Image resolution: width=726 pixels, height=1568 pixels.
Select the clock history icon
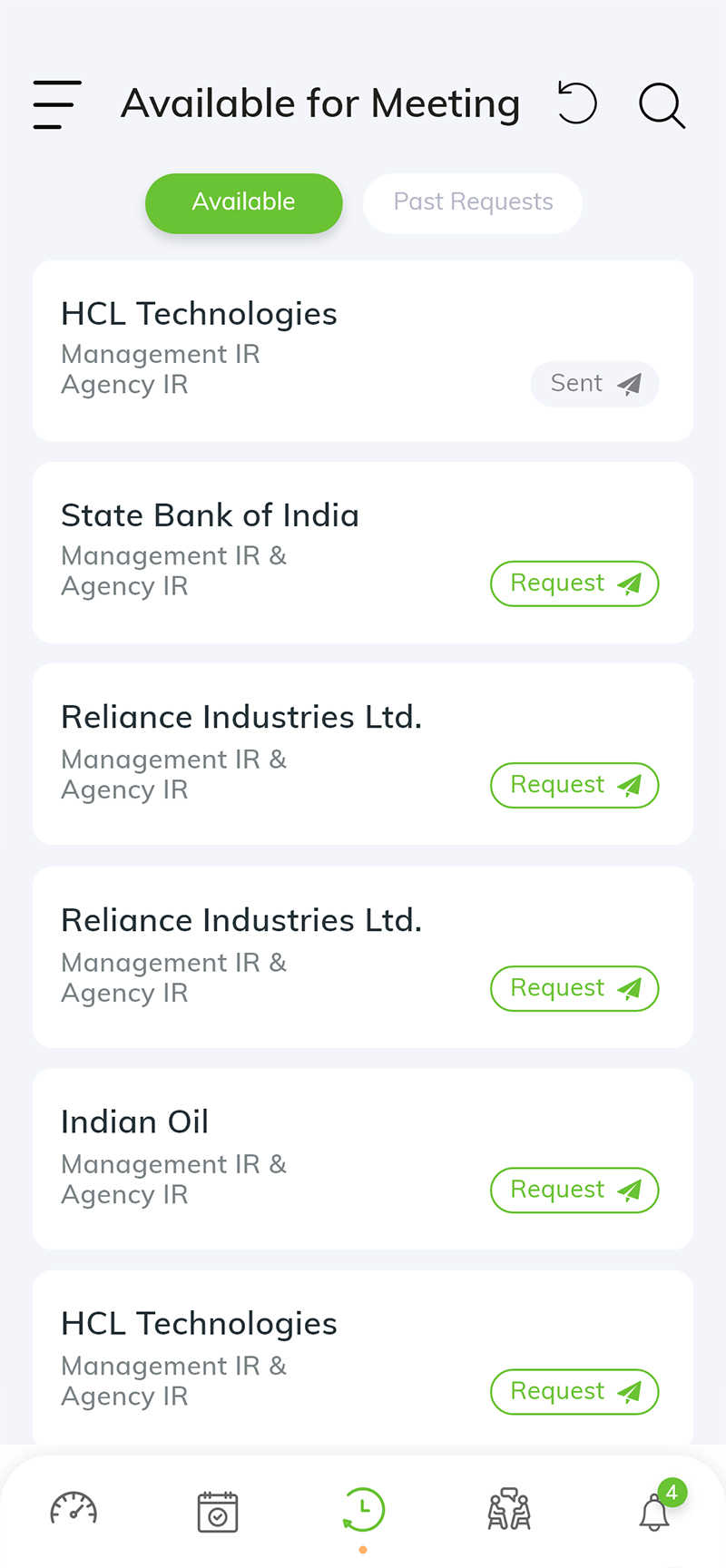tap(363, 1511)
